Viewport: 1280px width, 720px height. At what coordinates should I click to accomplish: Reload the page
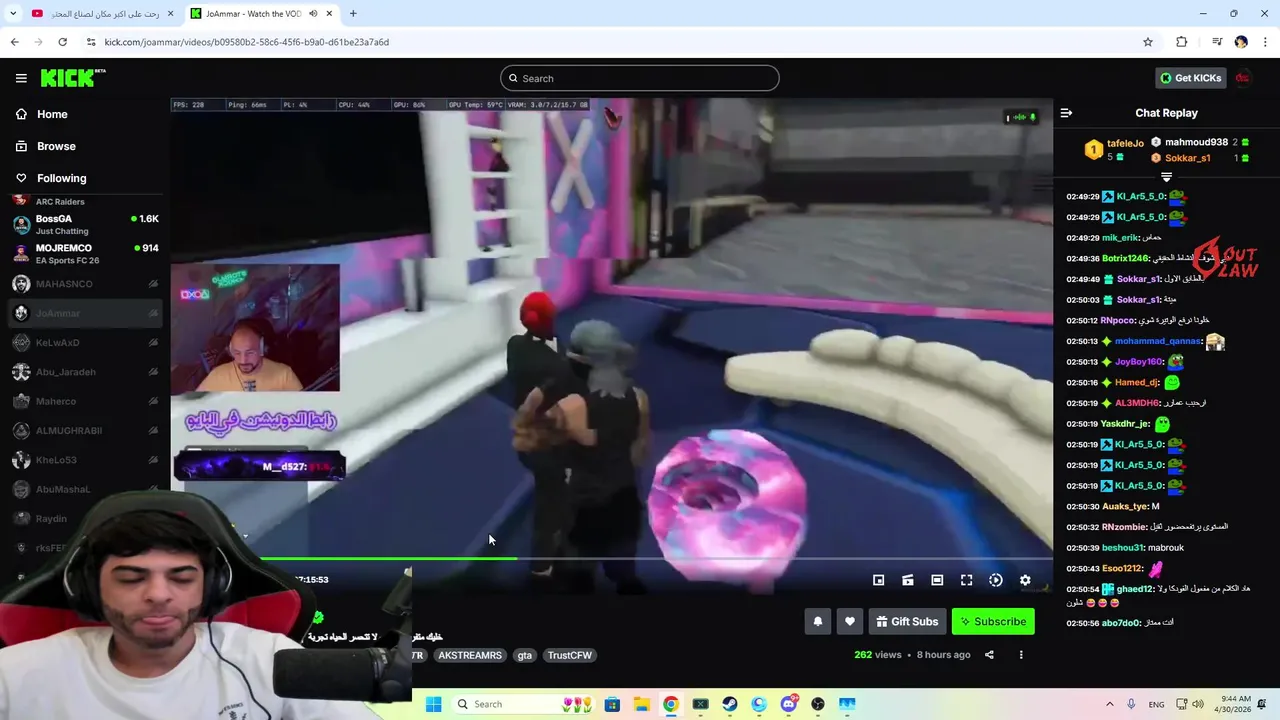click(62, 42)
